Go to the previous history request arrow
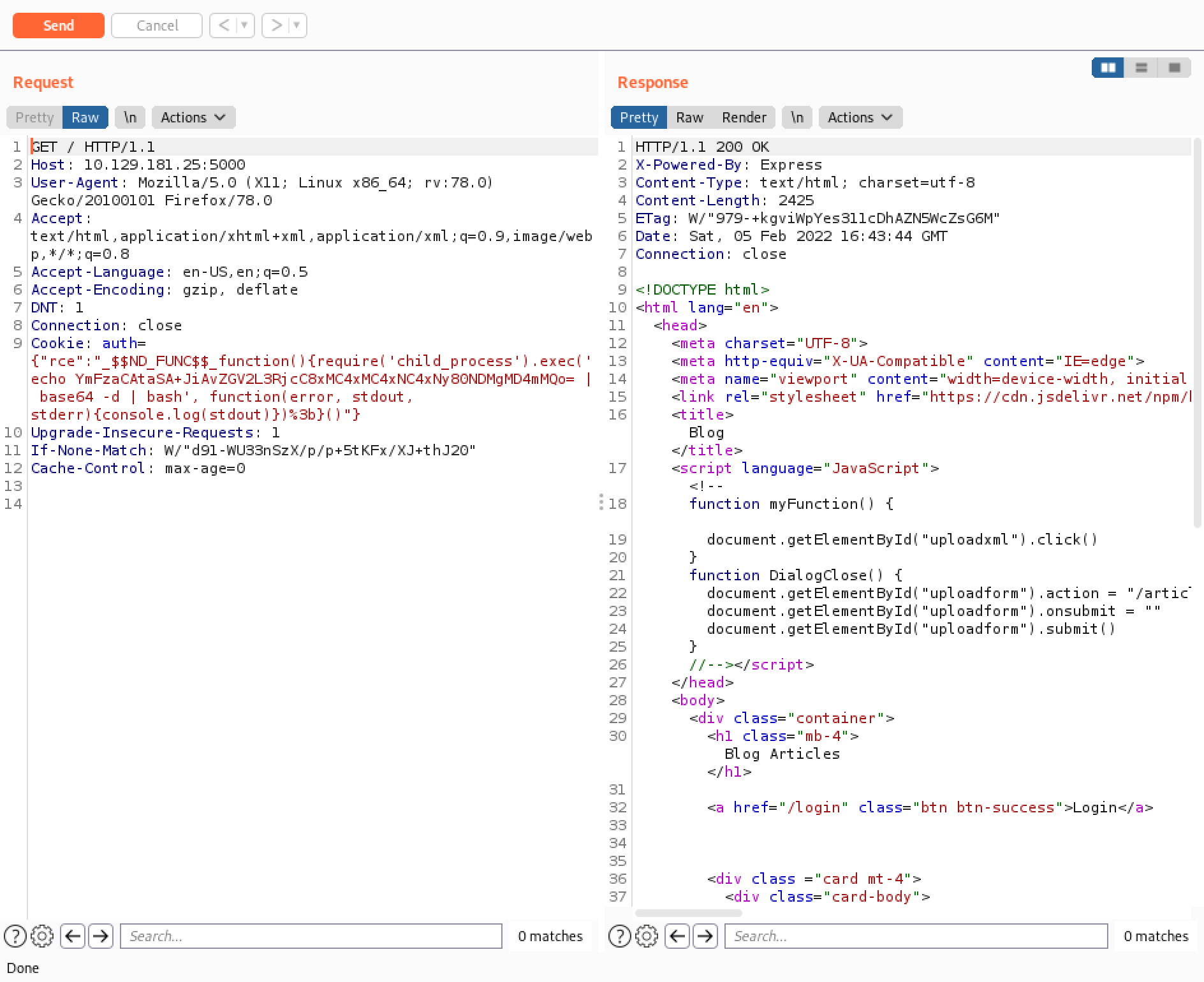 [x=223, y=26]
